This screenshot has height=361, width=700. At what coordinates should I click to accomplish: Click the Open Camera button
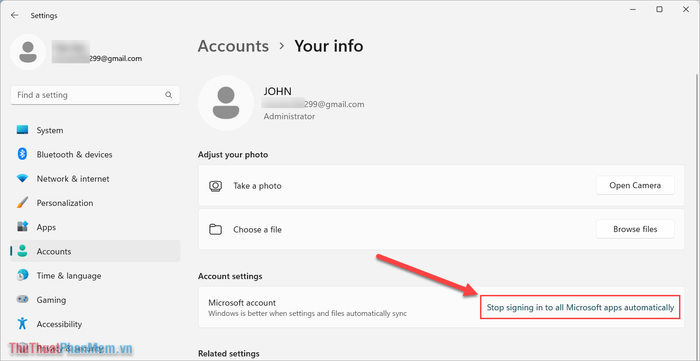coord(635,186)
